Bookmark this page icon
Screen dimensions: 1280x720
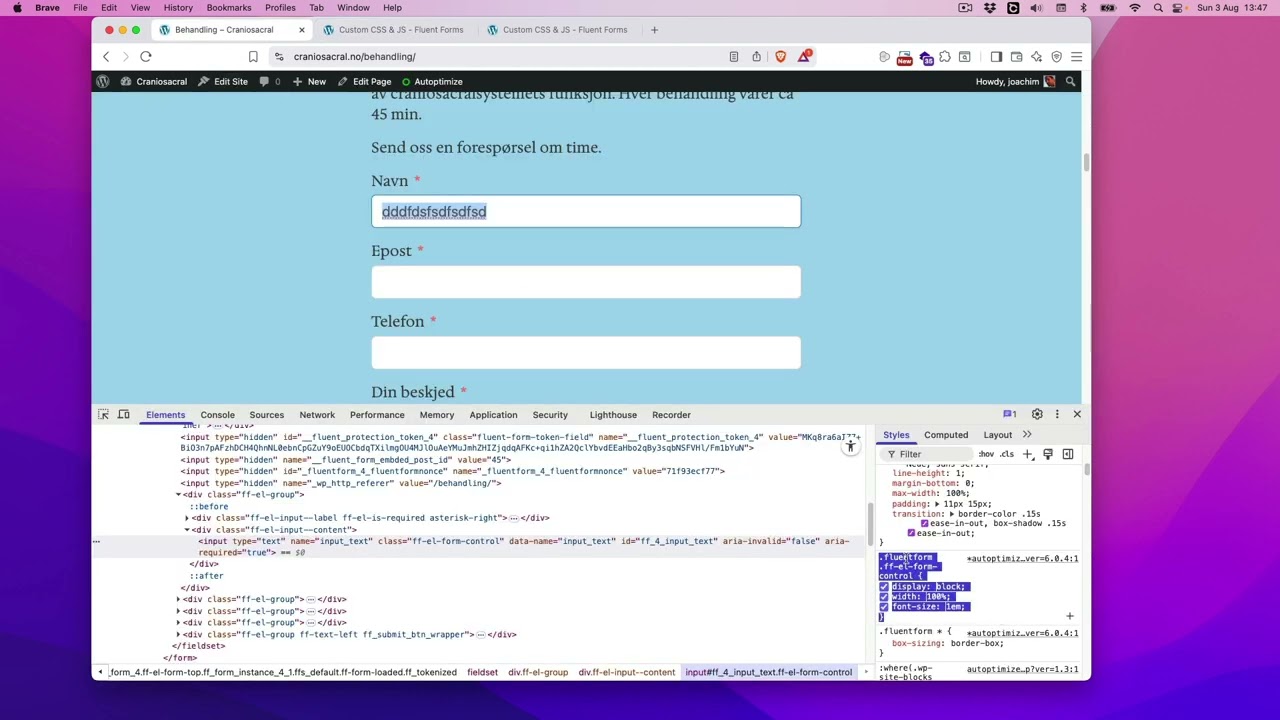[253, 57]
